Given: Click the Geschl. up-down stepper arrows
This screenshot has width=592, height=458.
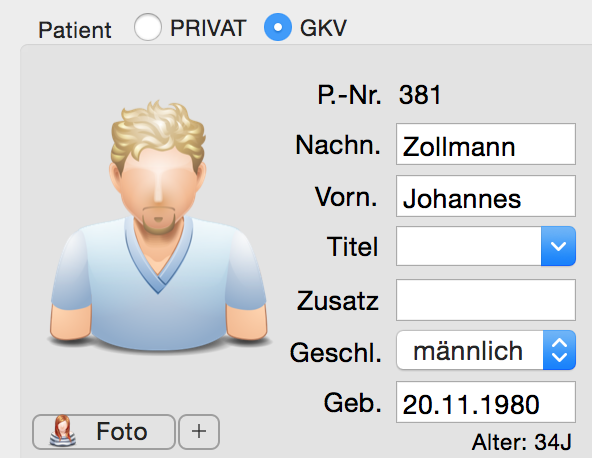Looking at the screenshot, I should point(560,350).
